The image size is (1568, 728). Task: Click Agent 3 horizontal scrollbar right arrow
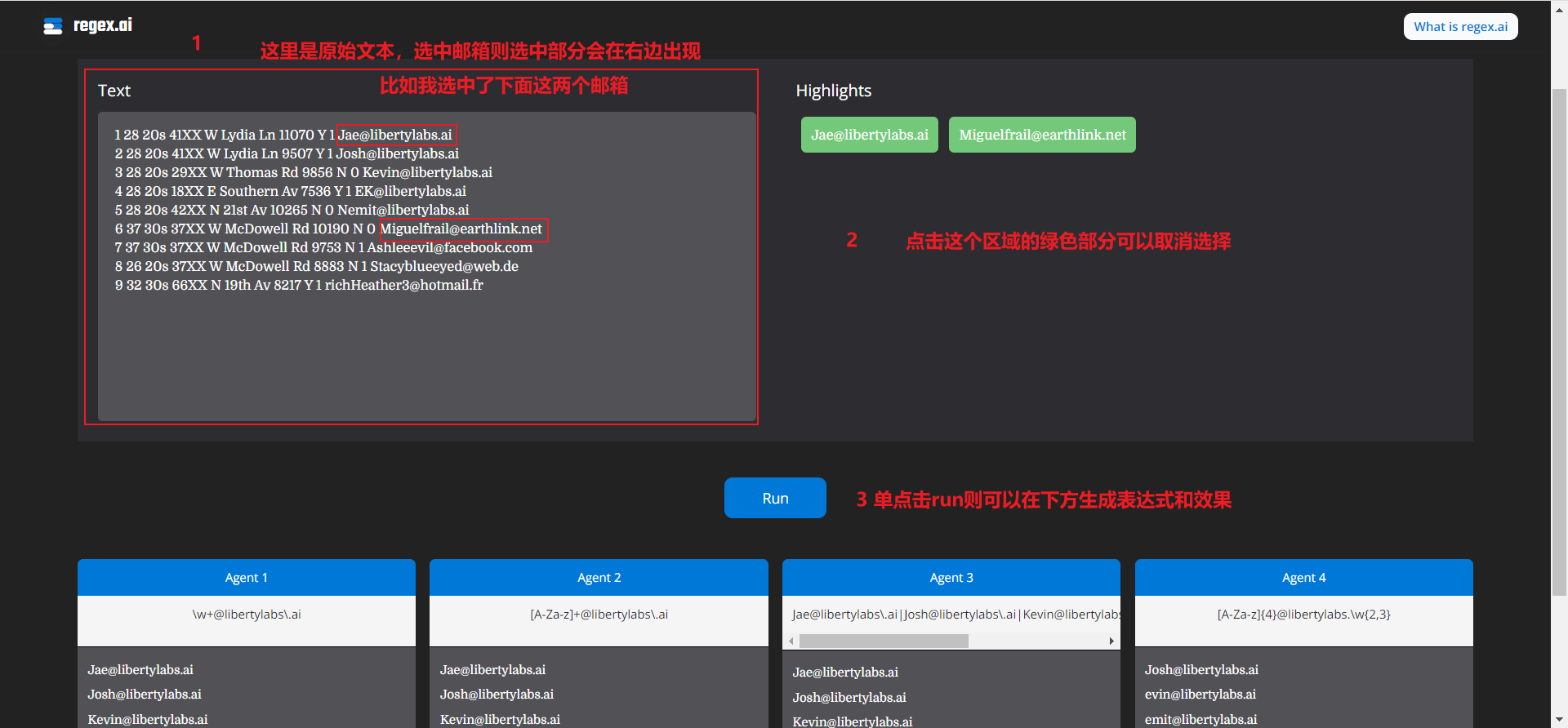(x=1111, y=641)
